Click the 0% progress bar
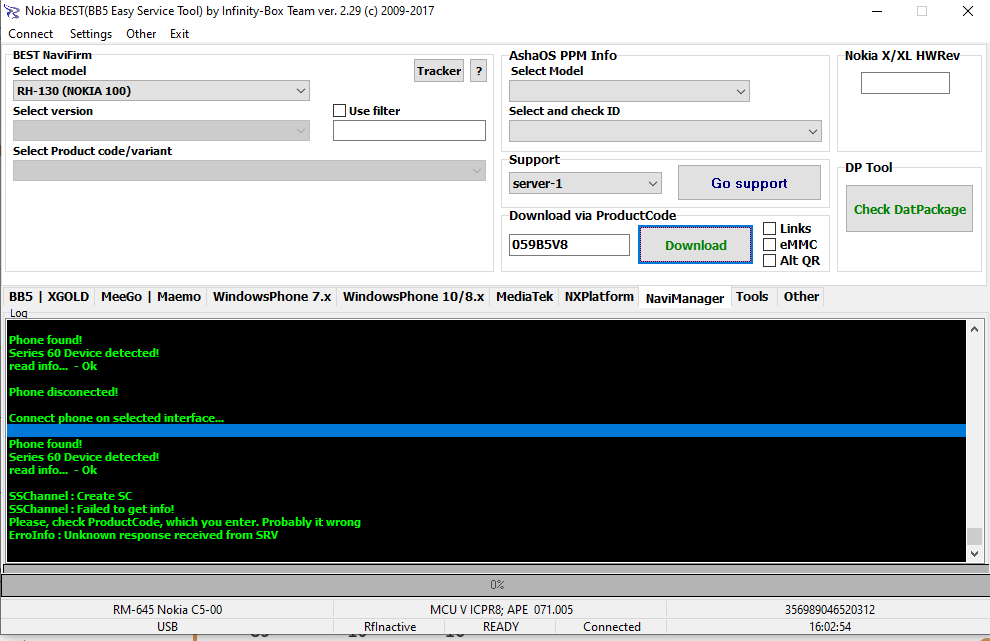The image size is (990, 641). [x=495, y=585]
